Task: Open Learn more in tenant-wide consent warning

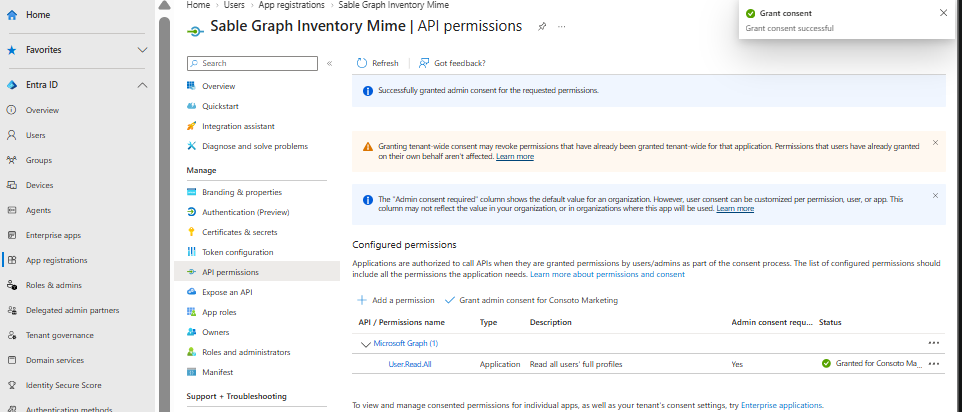Action: (515, 157)
